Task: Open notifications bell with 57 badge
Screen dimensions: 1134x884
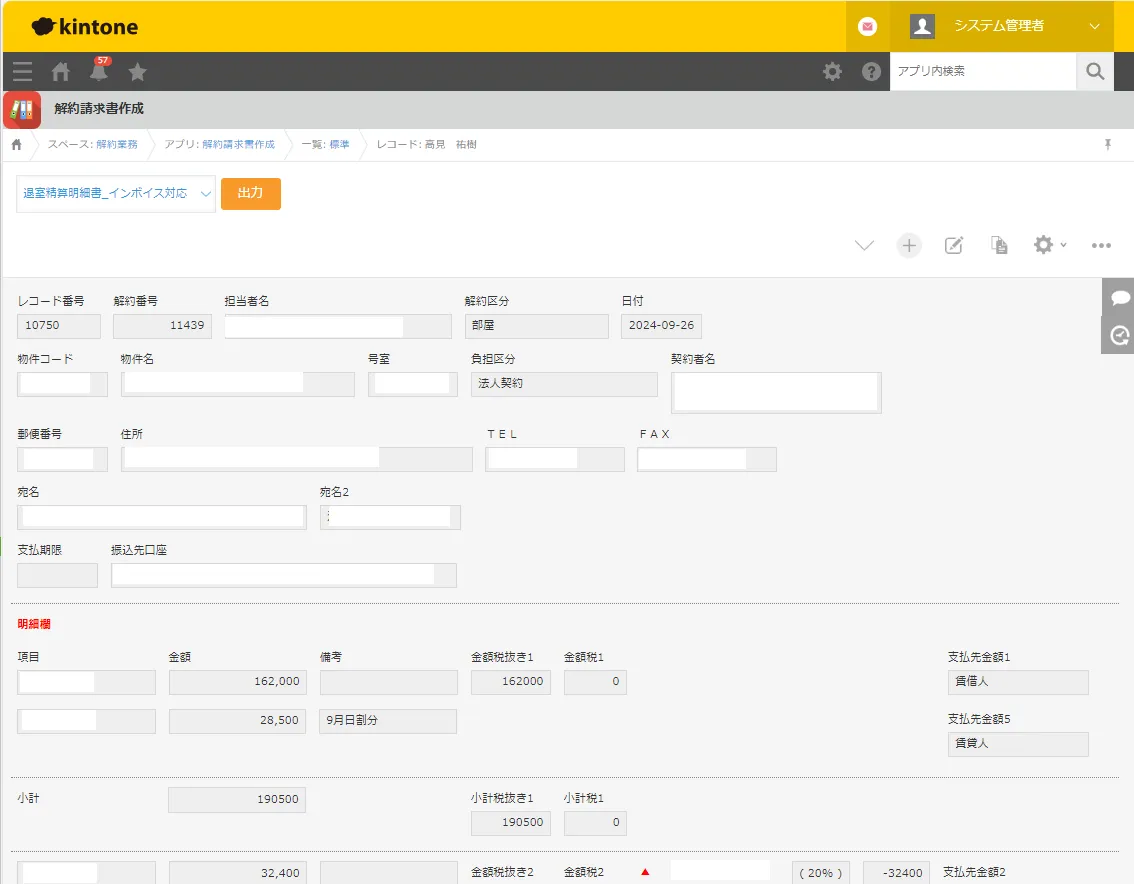Action: (x=99, y=71)
